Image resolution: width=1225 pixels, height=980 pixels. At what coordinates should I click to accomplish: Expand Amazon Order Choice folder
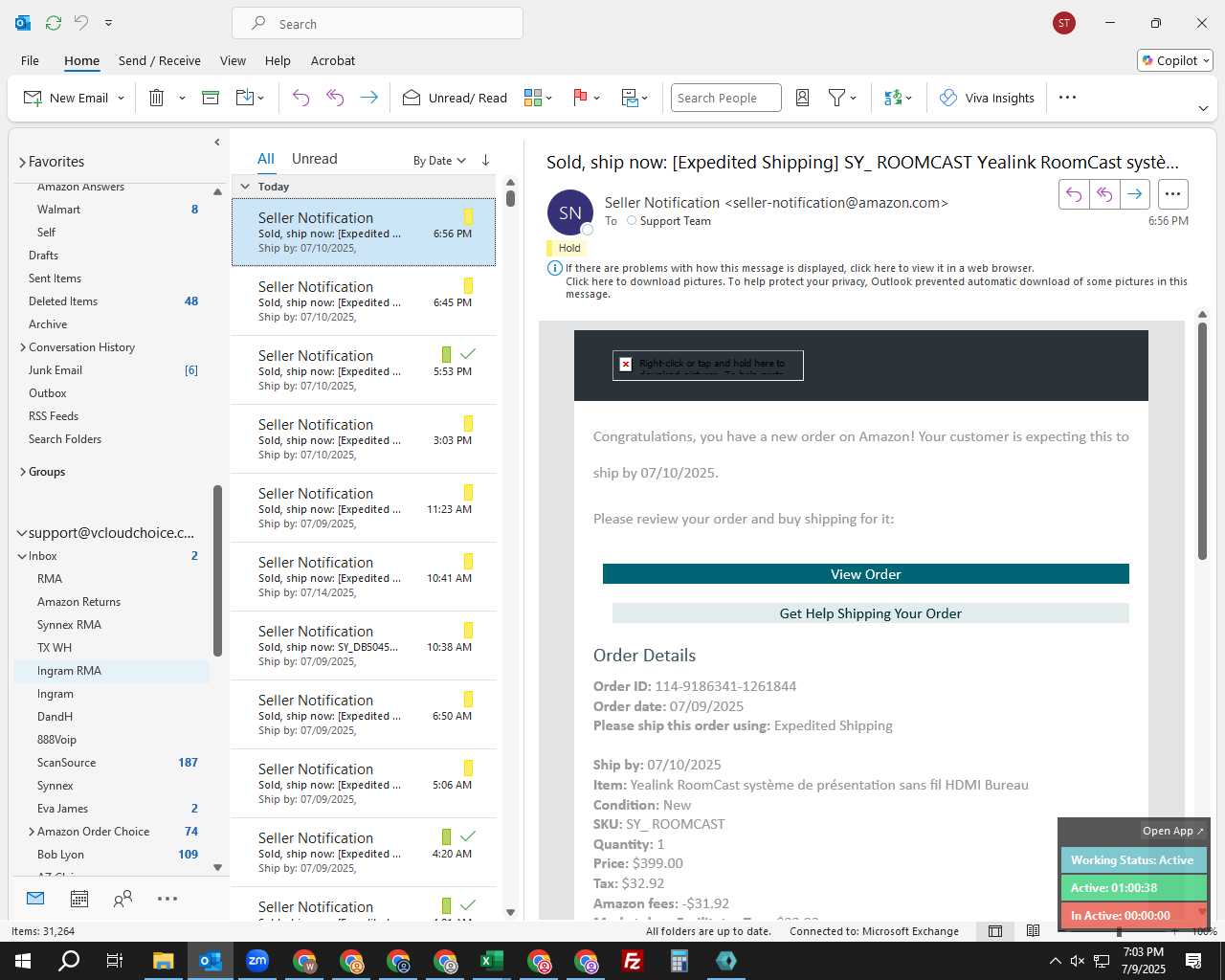click(x=32, y=832)
